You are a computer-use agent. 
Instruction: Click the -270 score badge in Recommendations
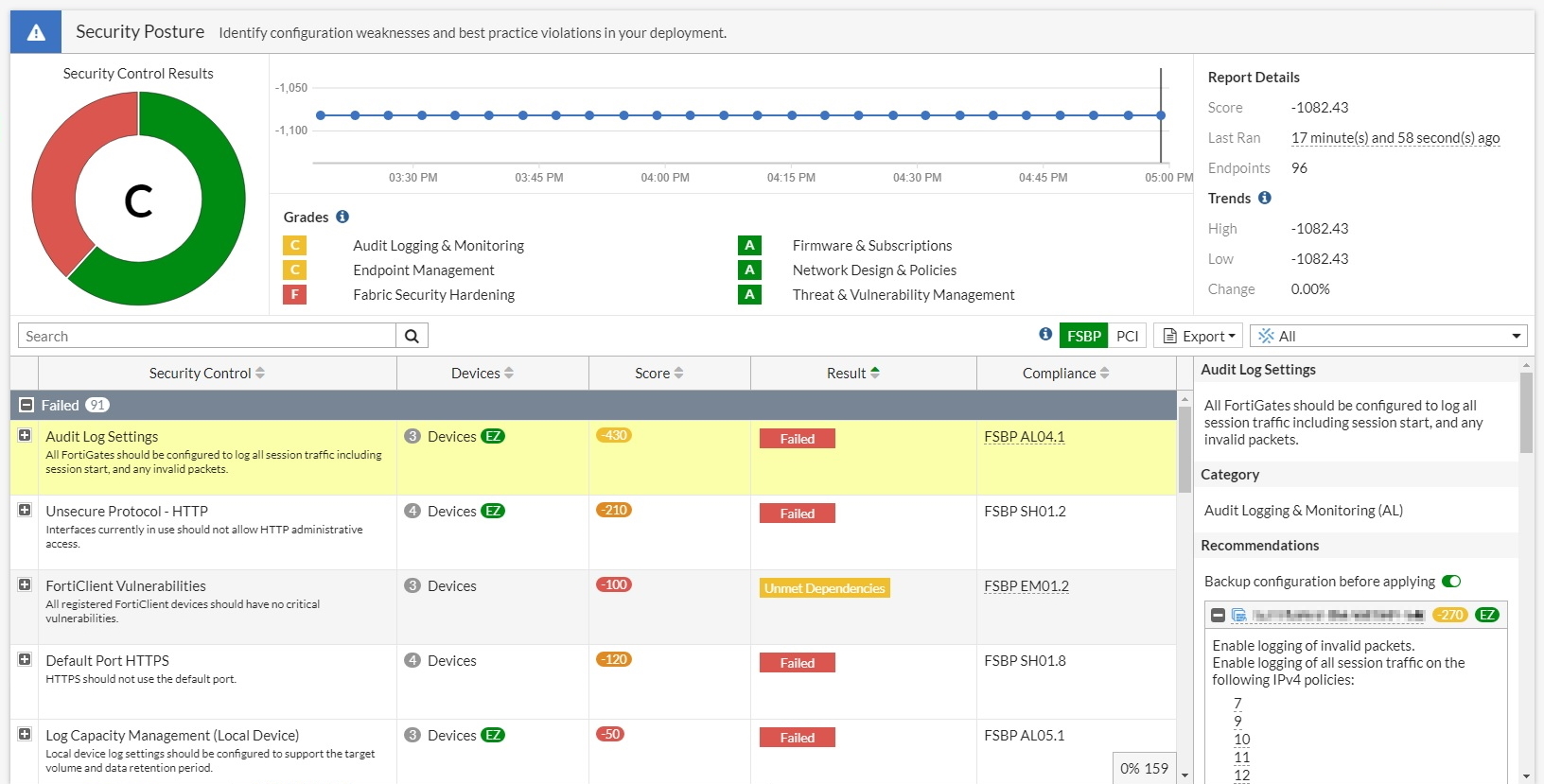1450,615
